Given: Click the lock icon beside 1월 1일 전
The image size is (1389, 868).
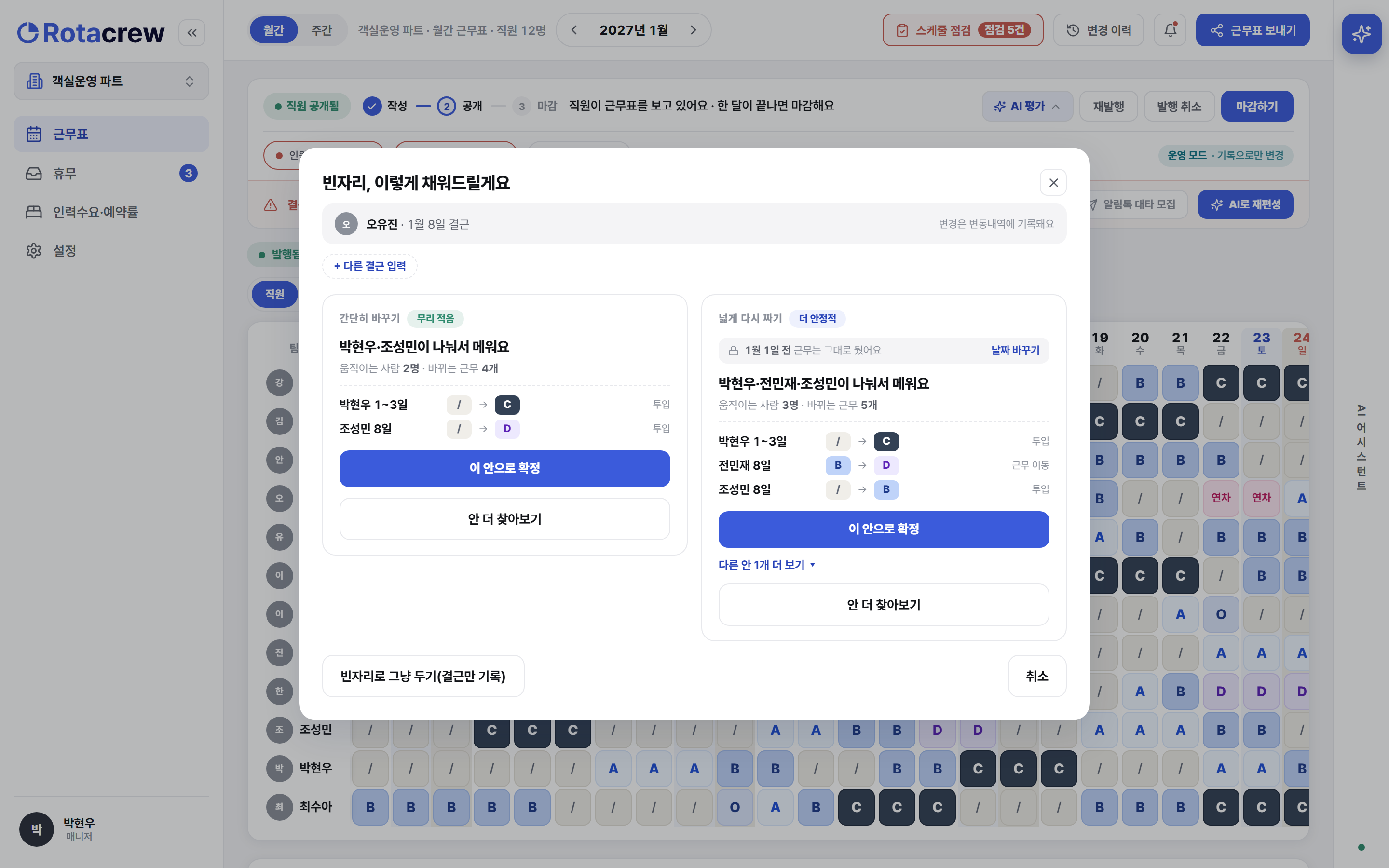Looking at the screenshot, I should [733, 350].
